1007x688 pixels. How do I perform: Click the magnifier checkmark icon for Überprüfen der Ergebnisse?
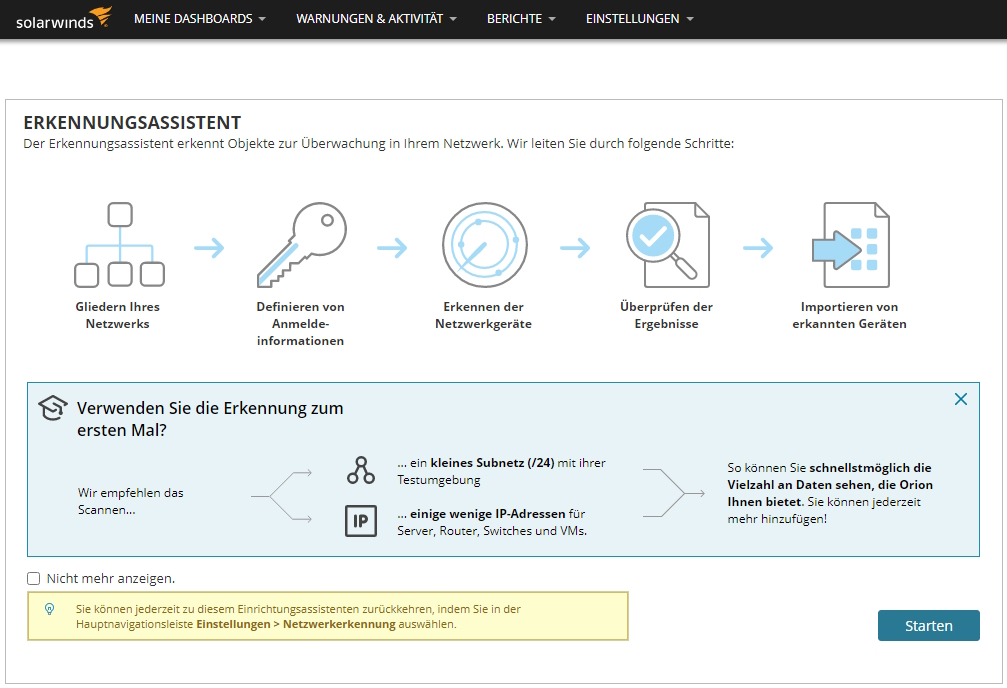click(668, 245)
